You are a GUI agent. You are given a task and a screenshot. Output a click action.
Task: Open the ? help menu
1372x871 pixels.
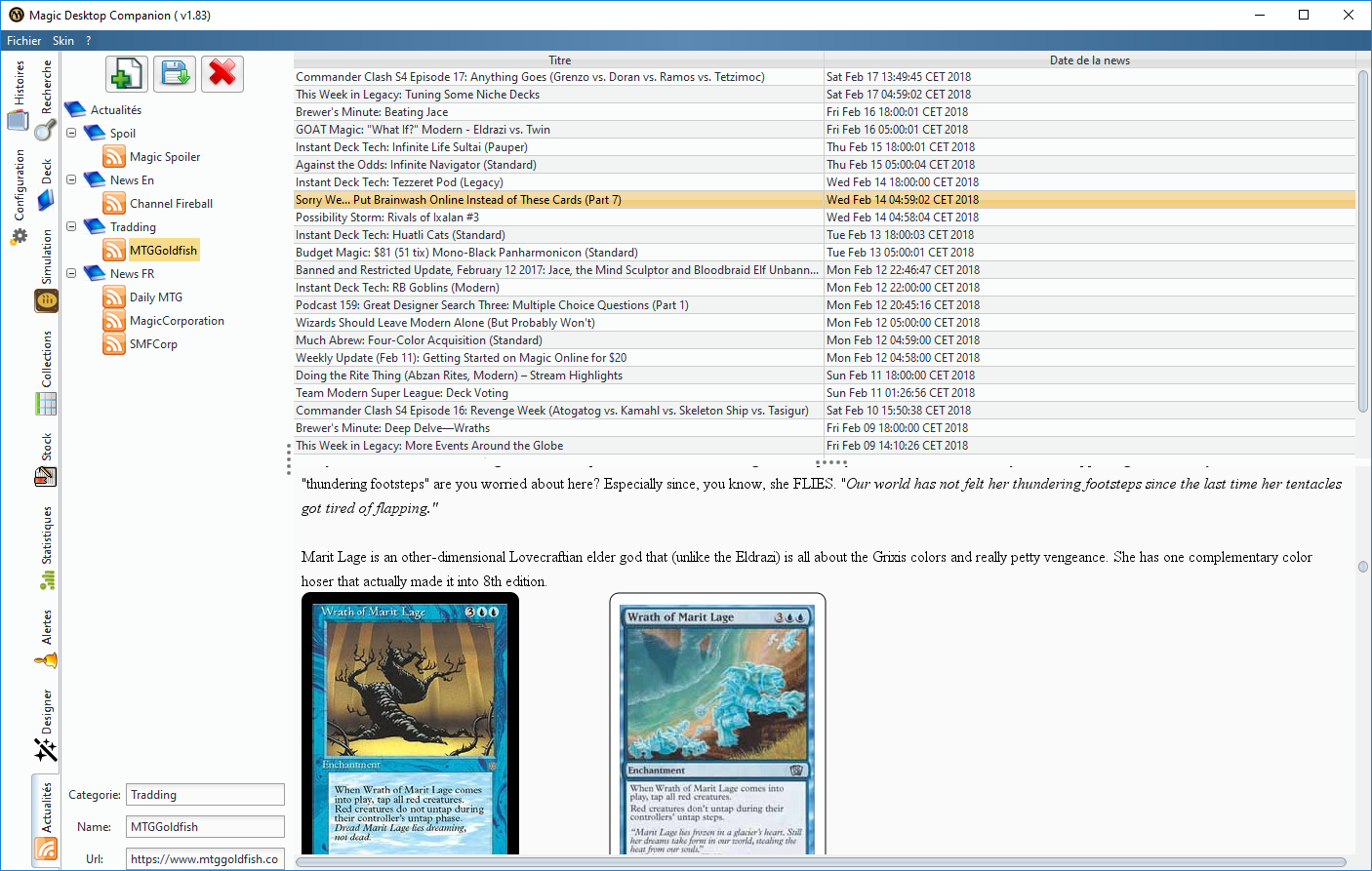click(x=88, y=41)
